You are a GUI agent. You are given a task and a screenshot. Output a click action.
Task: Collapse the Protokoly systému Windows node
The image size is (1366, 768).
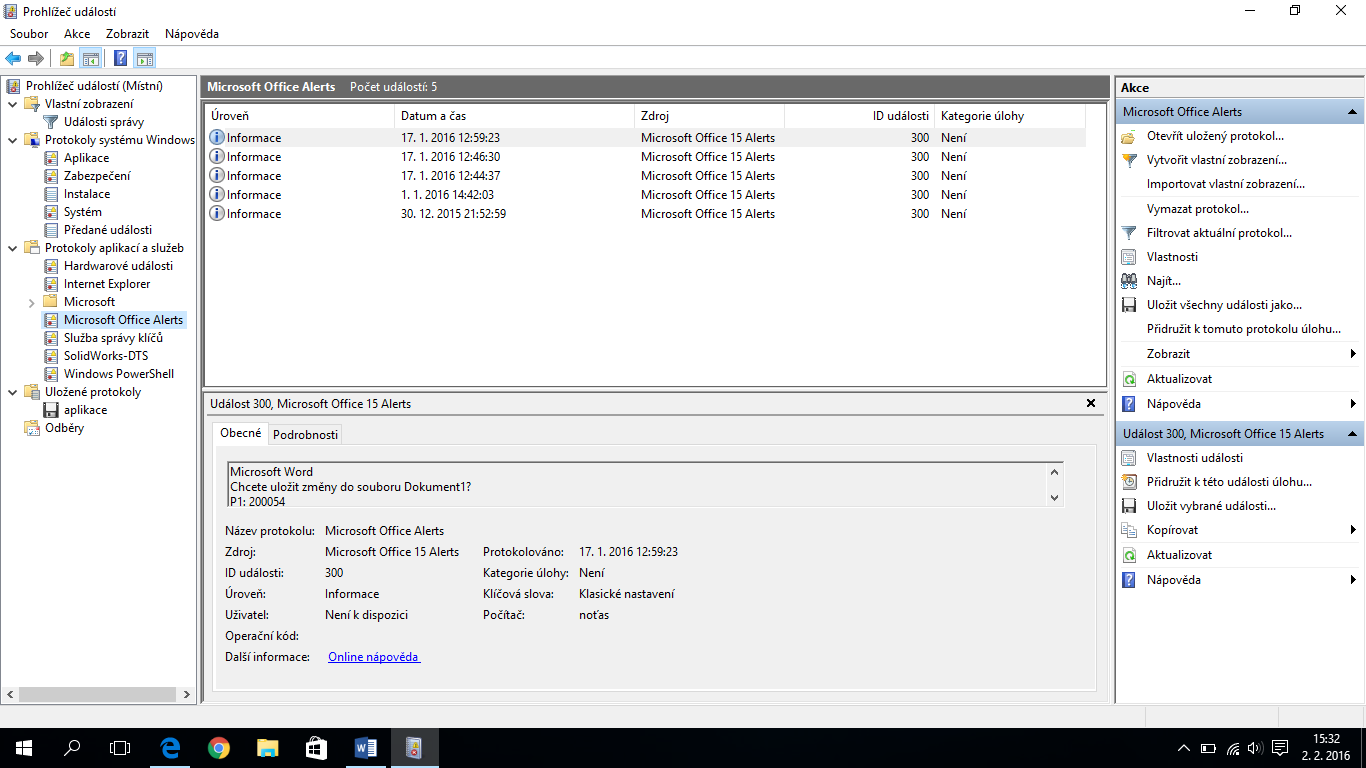[x=12, y=140]
